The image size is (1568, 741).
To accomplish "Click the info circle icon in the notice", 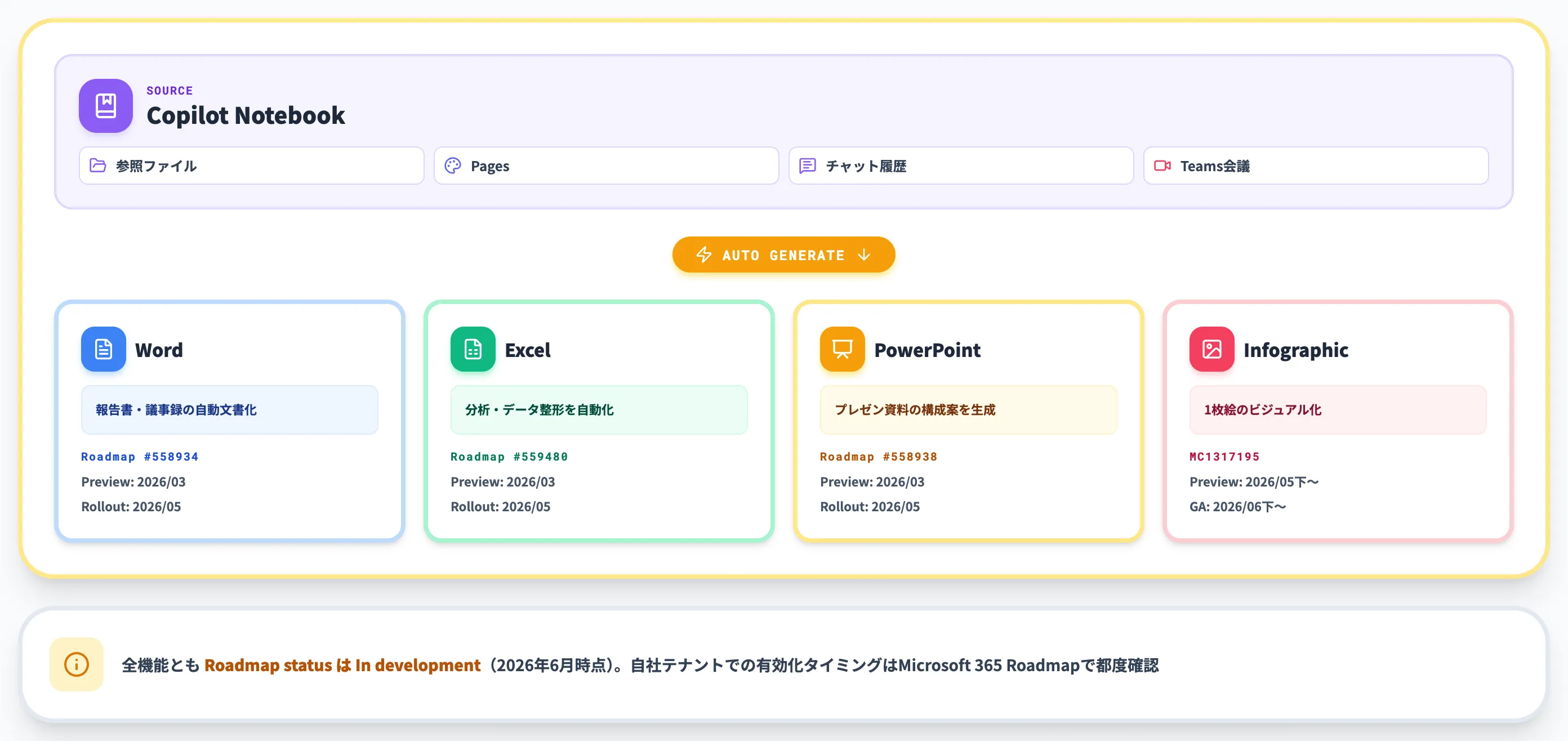I will [x=77, y=664].
